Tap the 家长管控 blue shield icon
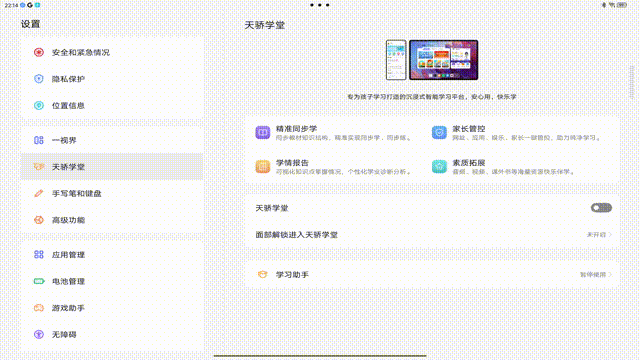 click(439, 133)
